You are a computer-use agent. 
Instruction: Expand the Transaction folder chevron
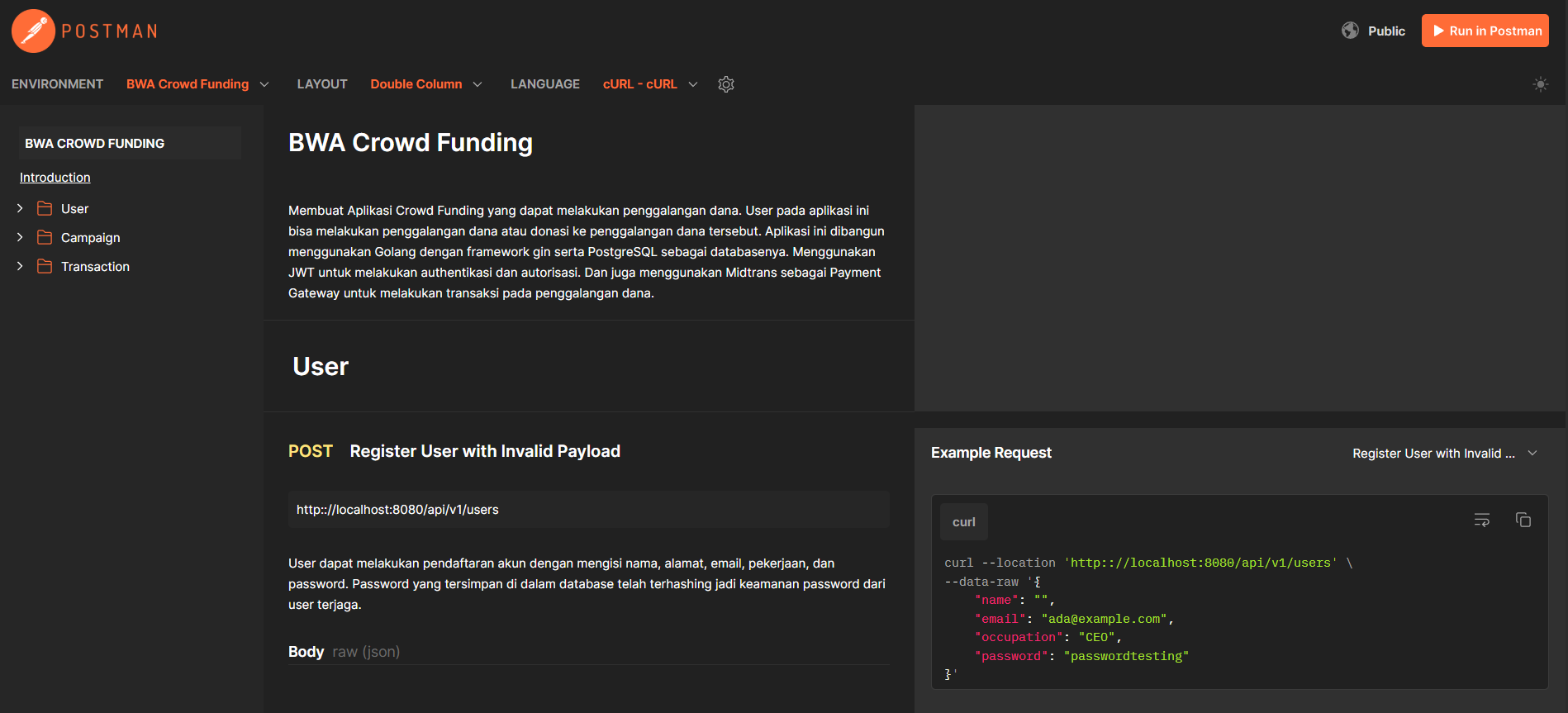point(20,266)
